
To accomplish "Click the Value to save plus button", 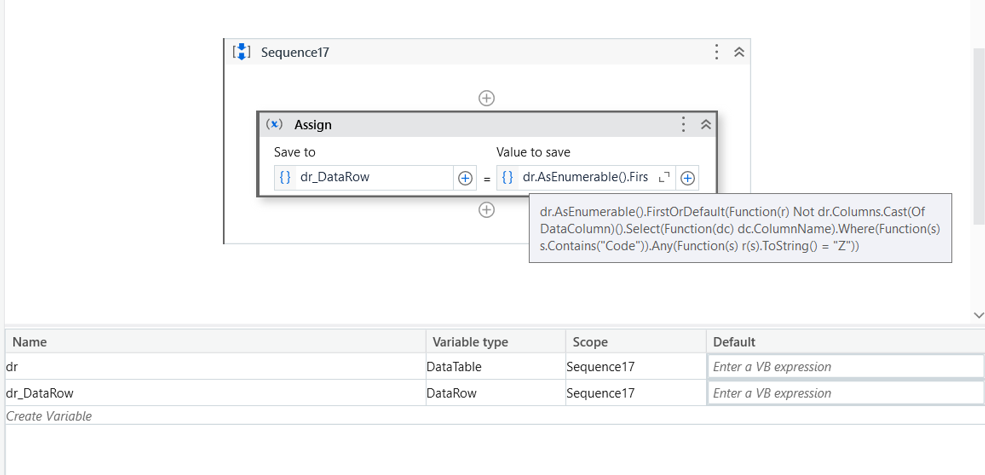I will (688, 178).
